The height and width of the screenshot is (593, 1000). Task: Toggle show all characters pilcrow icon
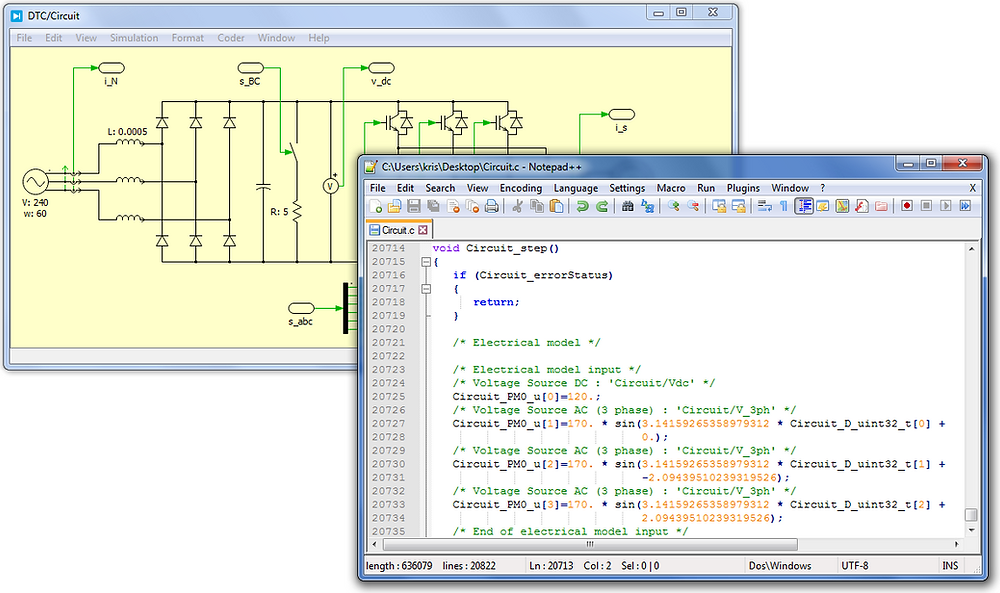tap(784, 206)
